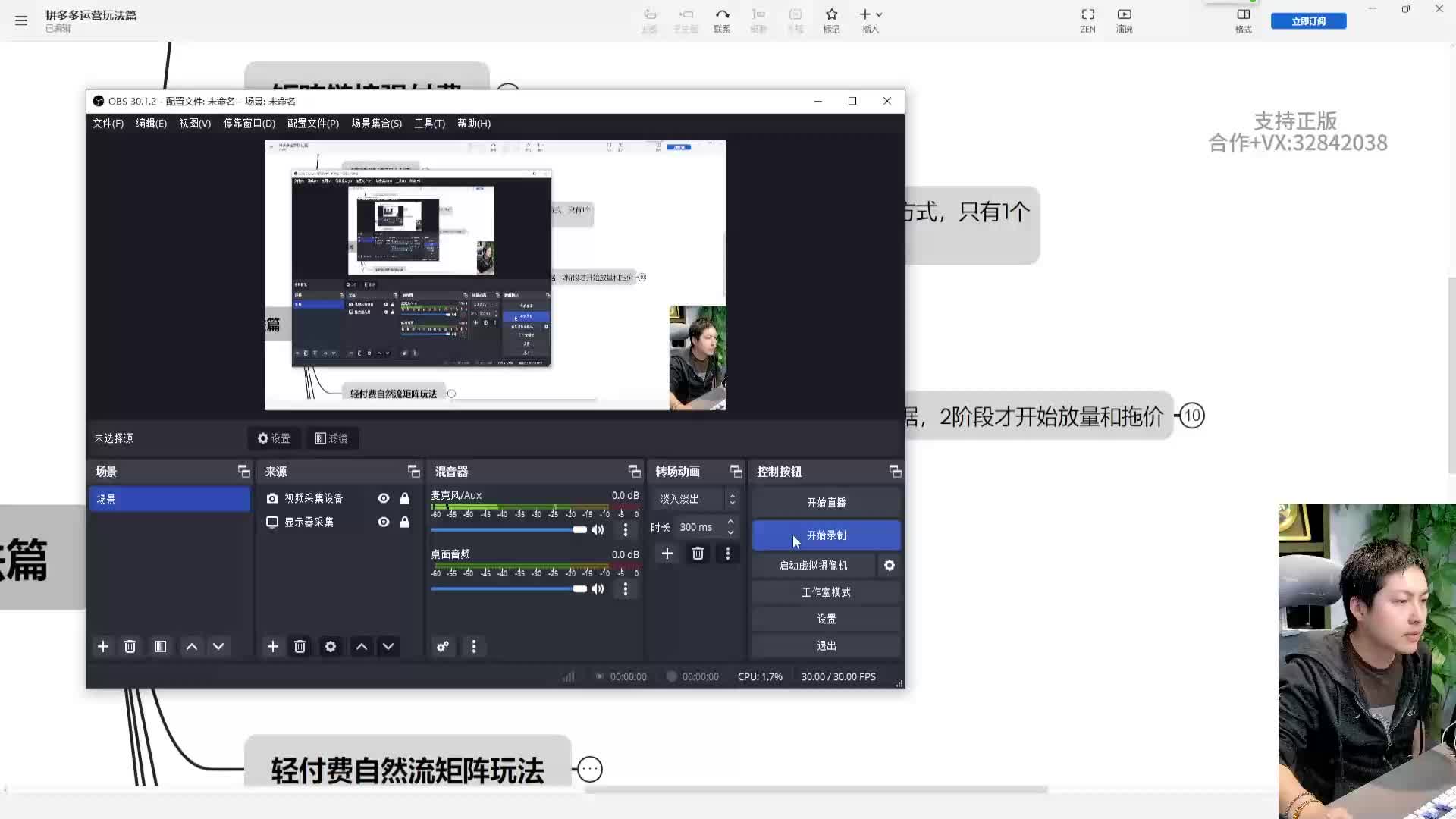
Task: Increase the transition 时长 duration
Action: [730, 522]
